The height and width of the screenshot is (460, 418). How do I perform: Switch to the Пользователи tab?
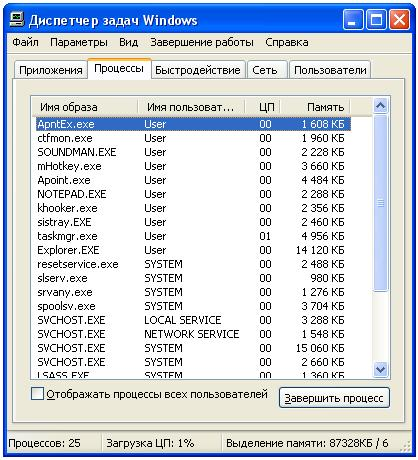330,70
